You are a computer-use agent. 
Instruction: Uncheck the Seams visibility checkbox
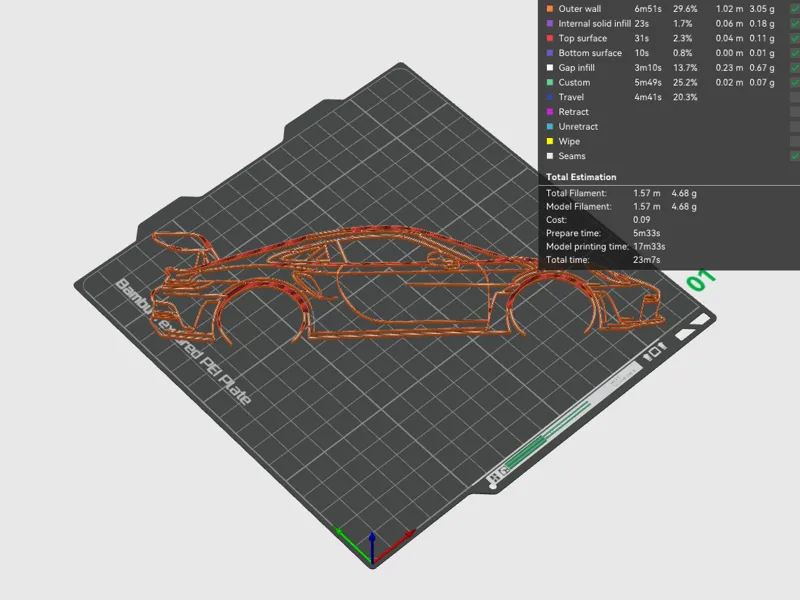point(795,156)
